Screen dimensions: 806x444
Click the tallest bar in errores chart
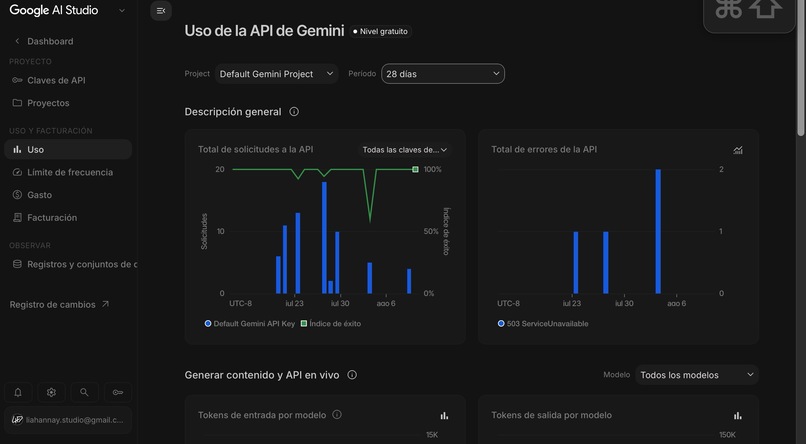click(x=658, y=231)
